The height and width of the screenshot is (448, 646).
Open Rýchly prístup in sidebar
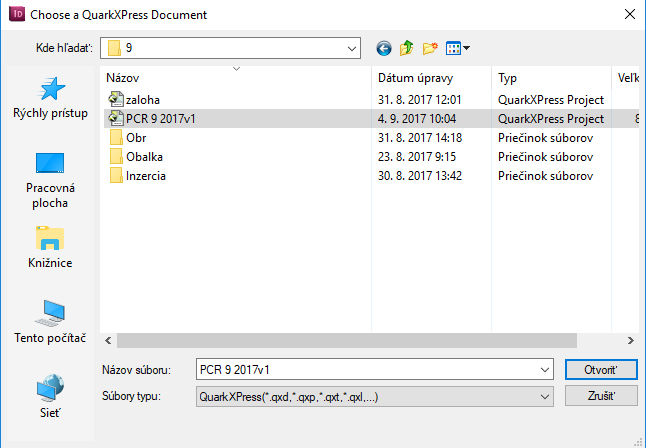[x=50, y=99]
